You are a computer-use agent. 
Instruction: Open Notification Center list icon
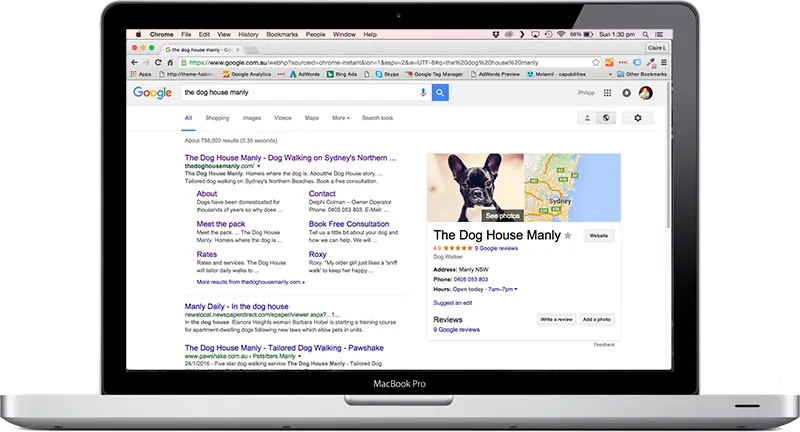pos(659,34)
